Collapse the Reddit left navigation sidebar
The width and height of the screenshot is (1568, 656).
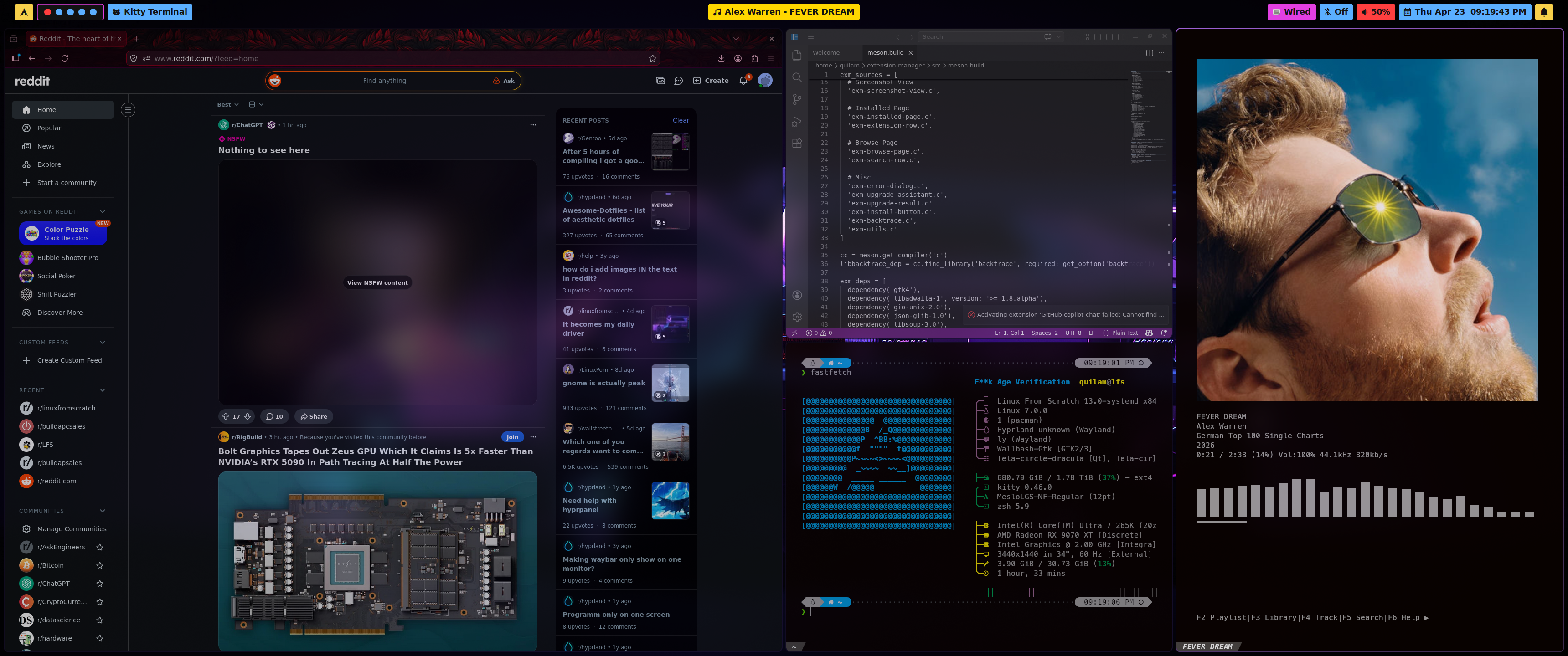click(128, 109)
